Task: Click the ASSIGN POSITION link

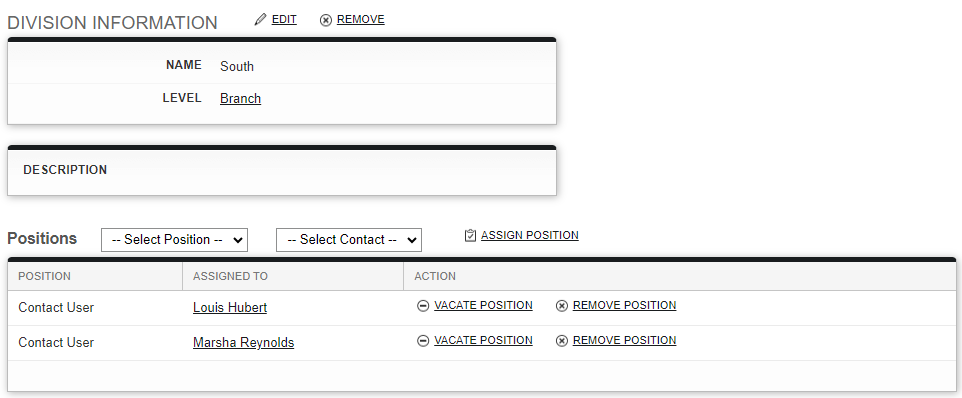Action: (529, 235)
